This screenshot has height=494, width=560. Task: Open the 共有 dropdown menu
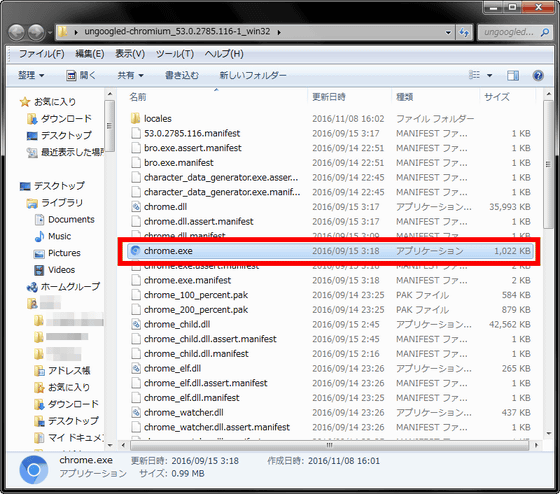click(130, 75)
